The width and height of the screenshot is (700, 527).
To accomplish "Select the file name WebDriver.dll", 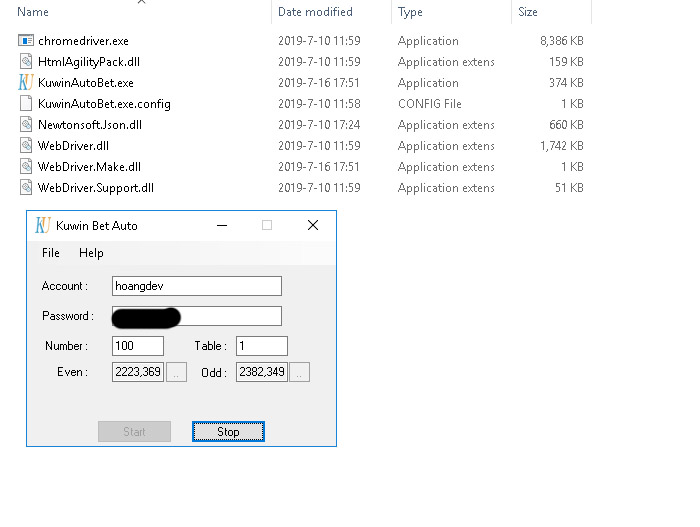I will coord(73,146).
